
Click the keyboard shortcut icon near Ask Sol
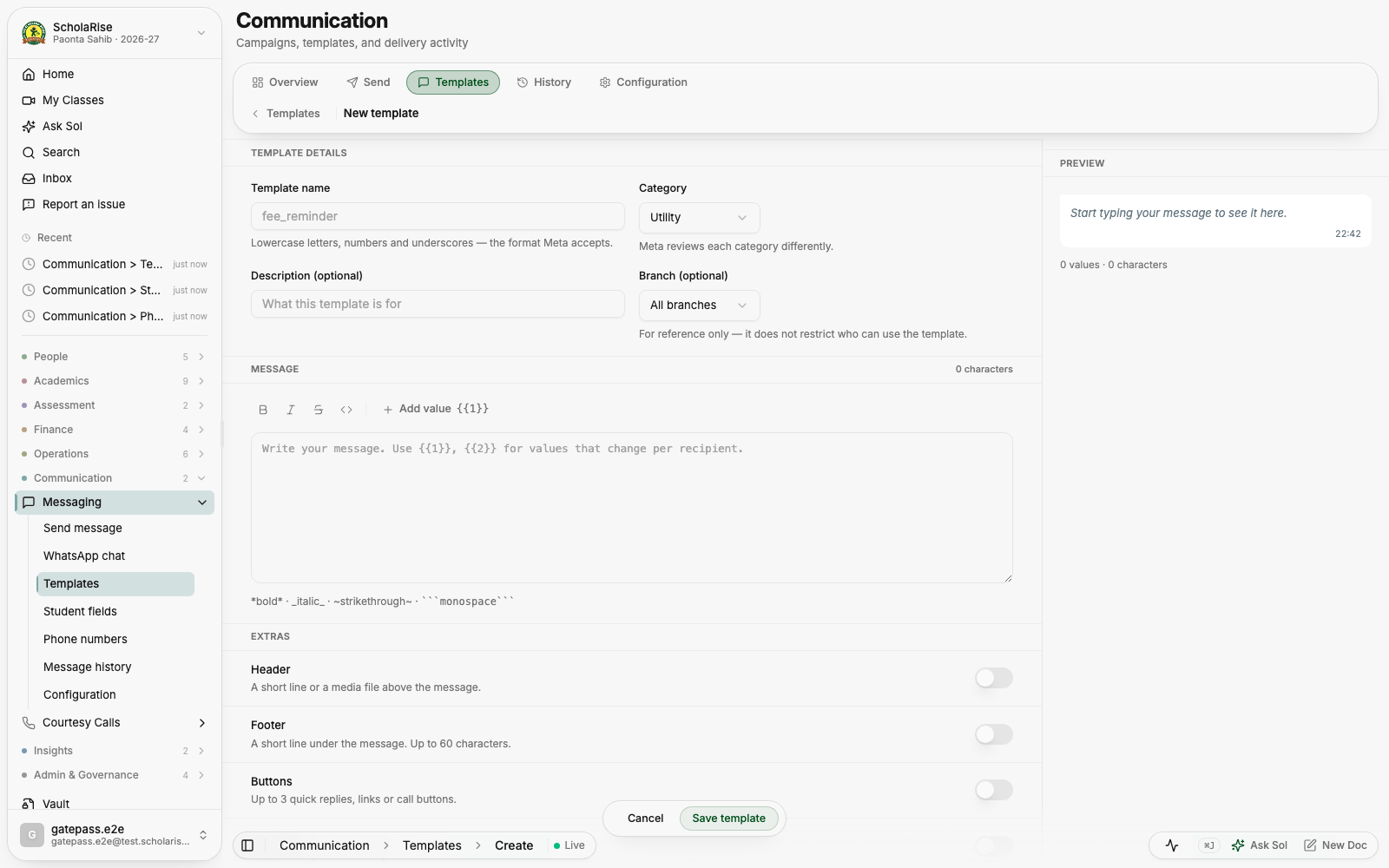[x=1208, y=845]
